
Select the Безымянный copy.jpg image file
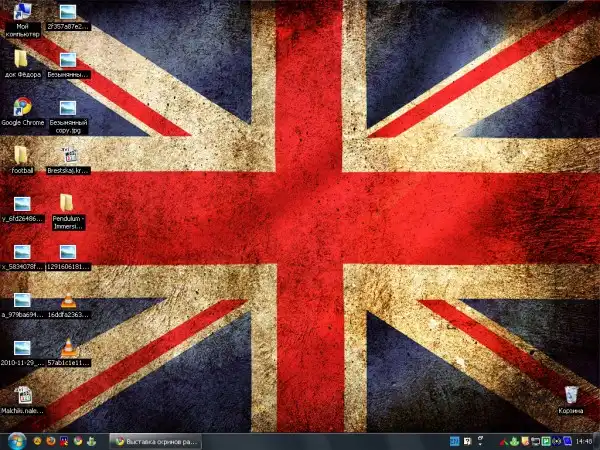[x=68, y=108]
